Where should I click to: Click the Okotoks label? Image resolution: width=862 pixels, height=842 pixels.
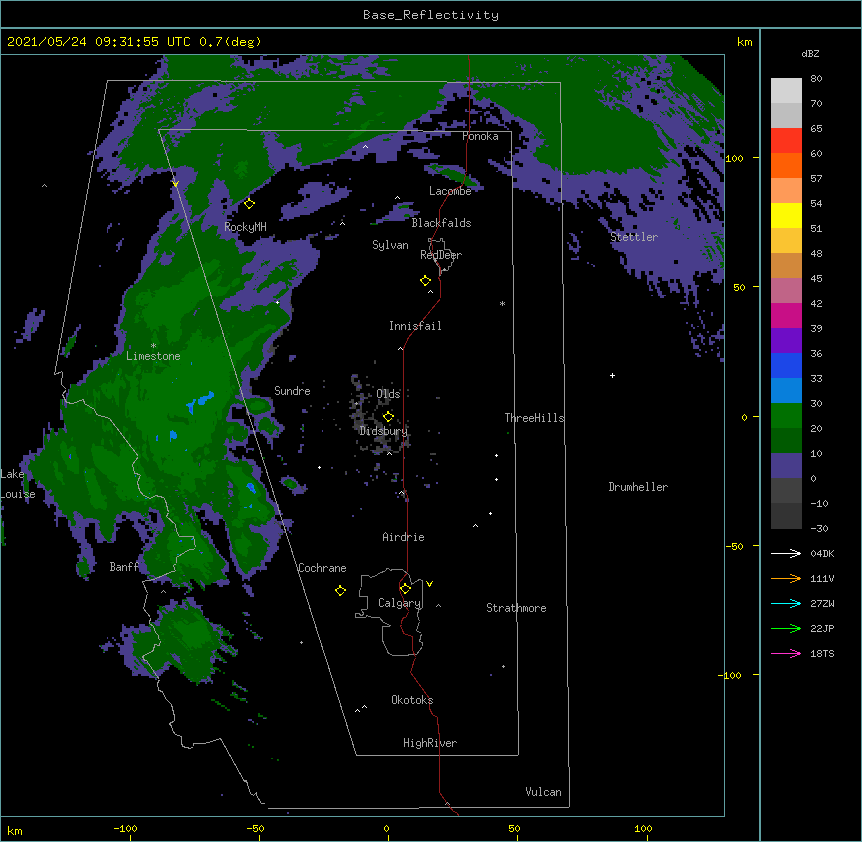(412, 700)
